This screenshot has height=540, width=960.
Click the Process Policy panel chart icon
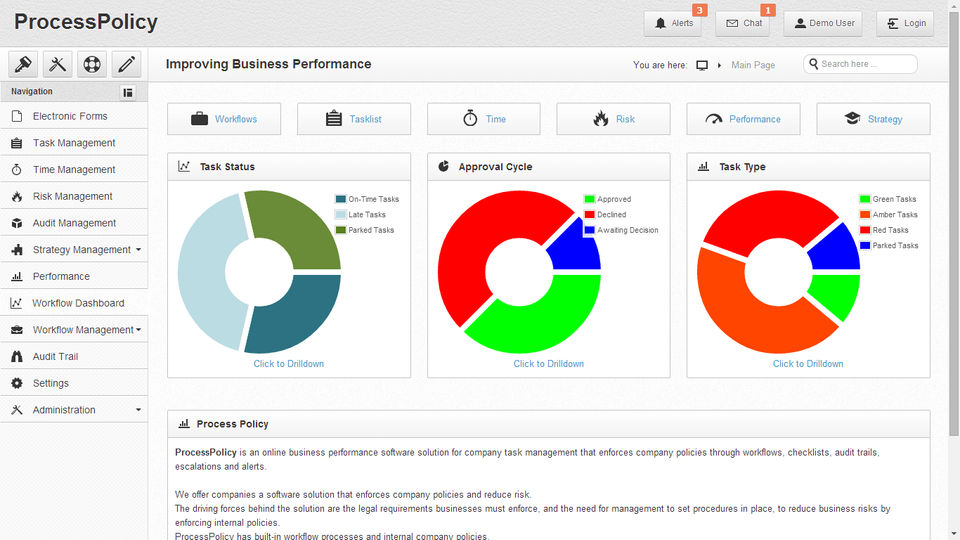coord(184,424)
